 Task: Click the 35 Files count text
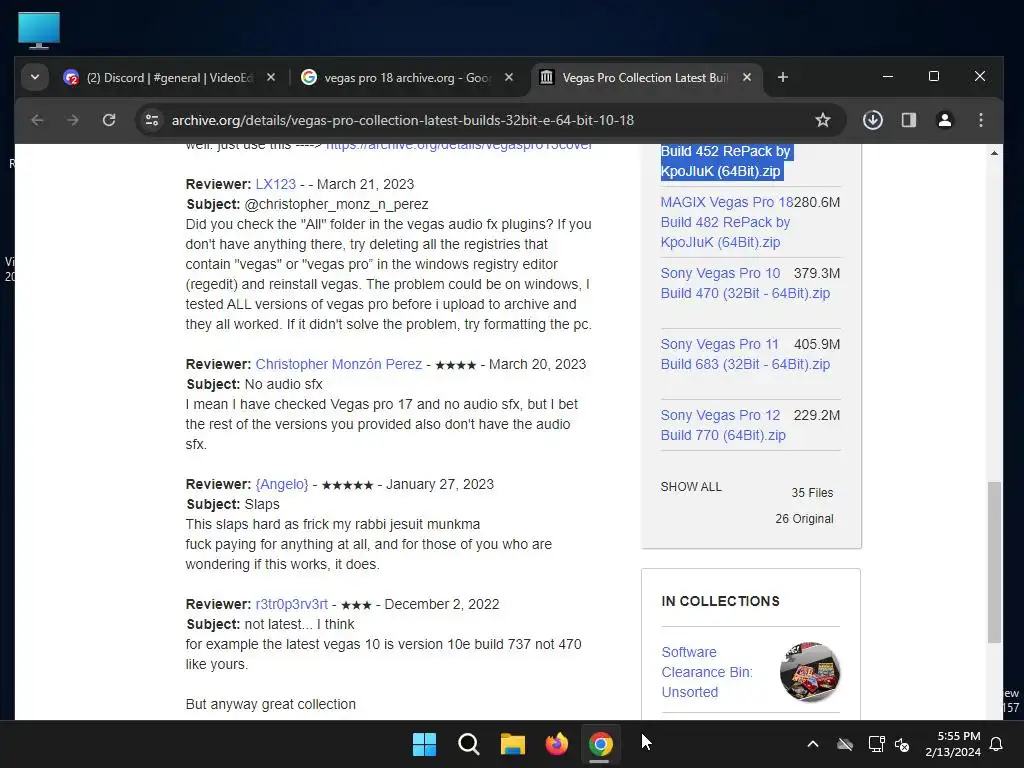tap(812, 493)
